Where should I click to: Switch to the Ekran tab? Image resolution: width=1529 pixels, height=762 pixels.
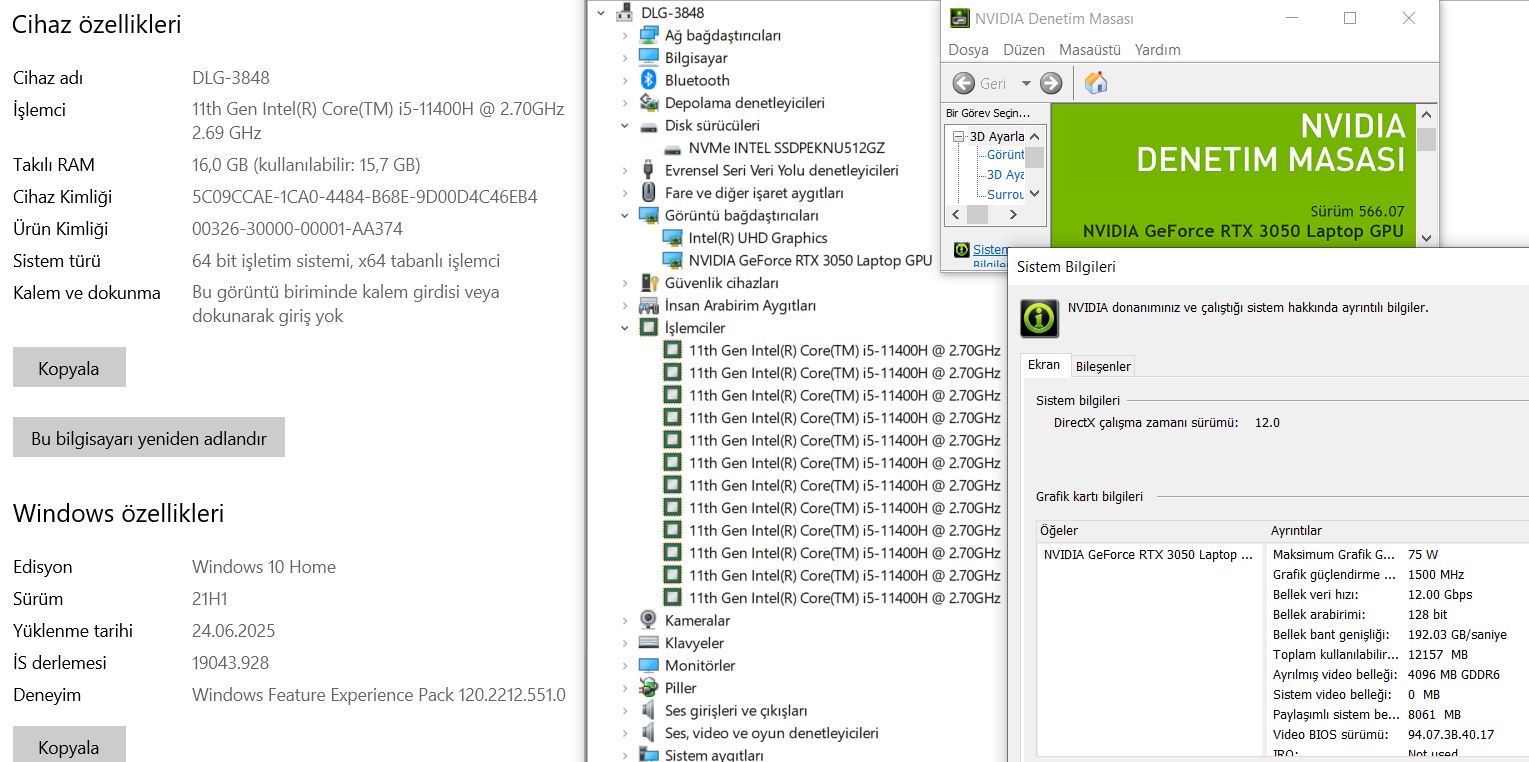coord(1044,365)
